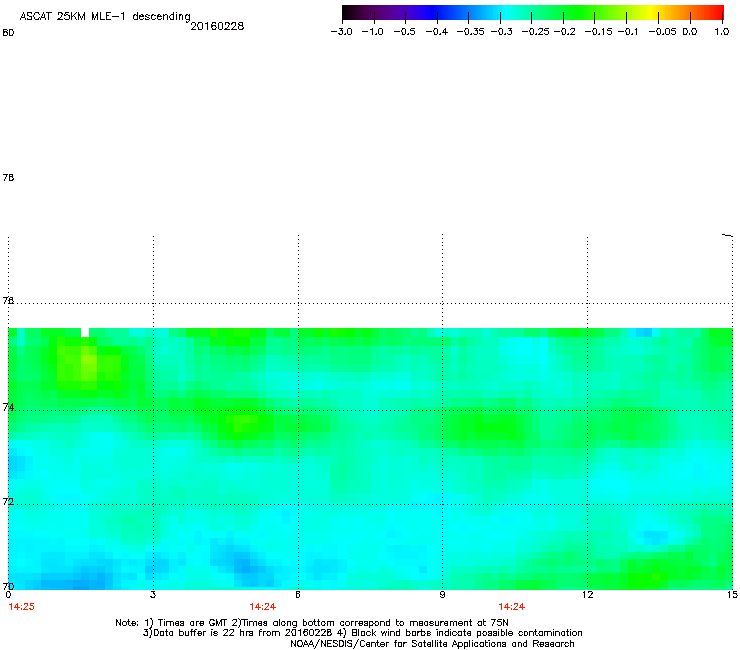Click the small white notch in the data's top edge
Screen dimensions: 740x650
click(x=84, y=332)
